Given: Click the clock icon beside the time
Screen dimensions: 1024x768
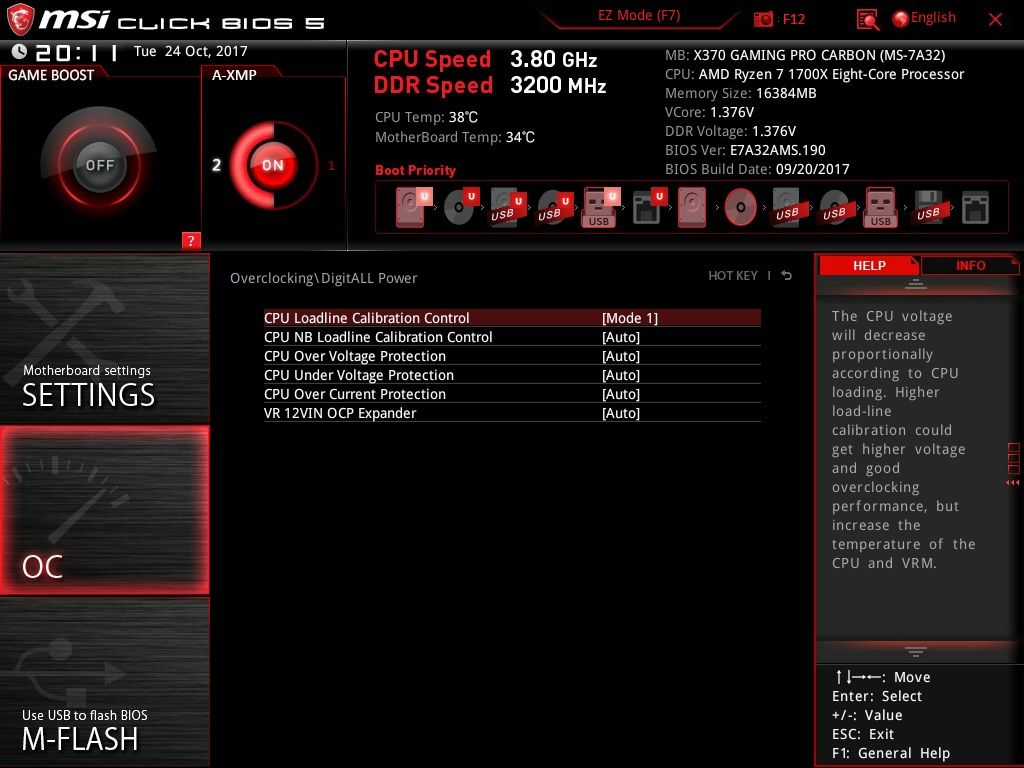Looking at the screenshot, I should click(20, 51).
